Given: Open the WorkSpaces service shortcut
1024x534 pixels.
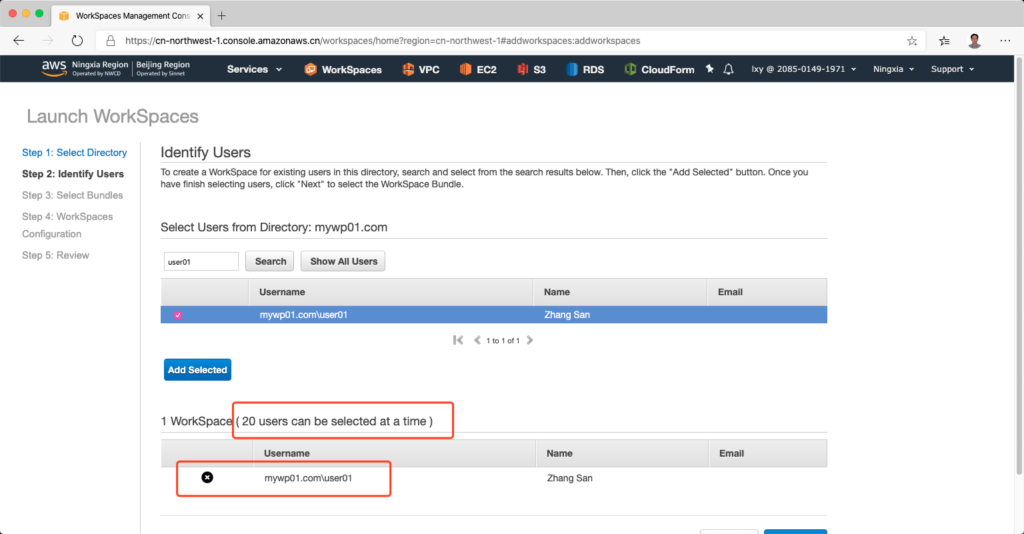Looking at the screenshot, I should click(343, 70).
